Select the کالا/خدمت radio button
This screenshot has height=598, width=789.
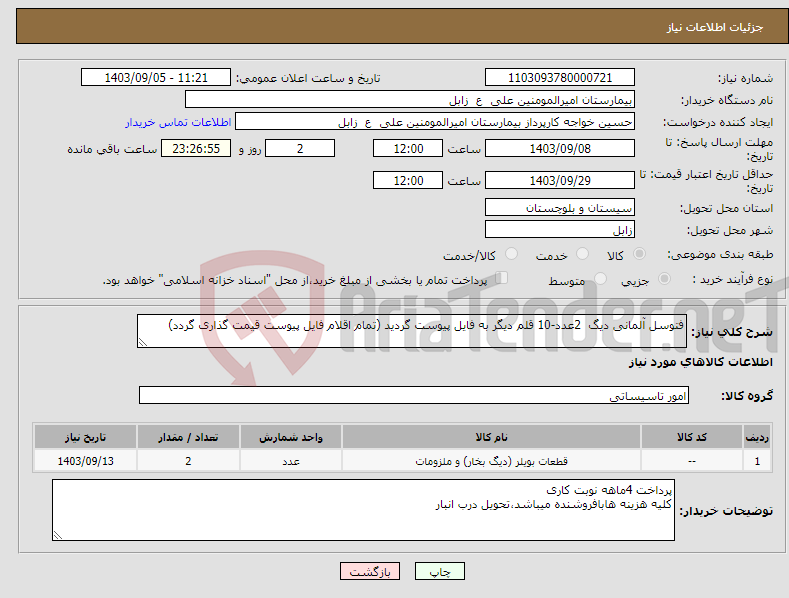pyautogui.click(x=511, y=254)
